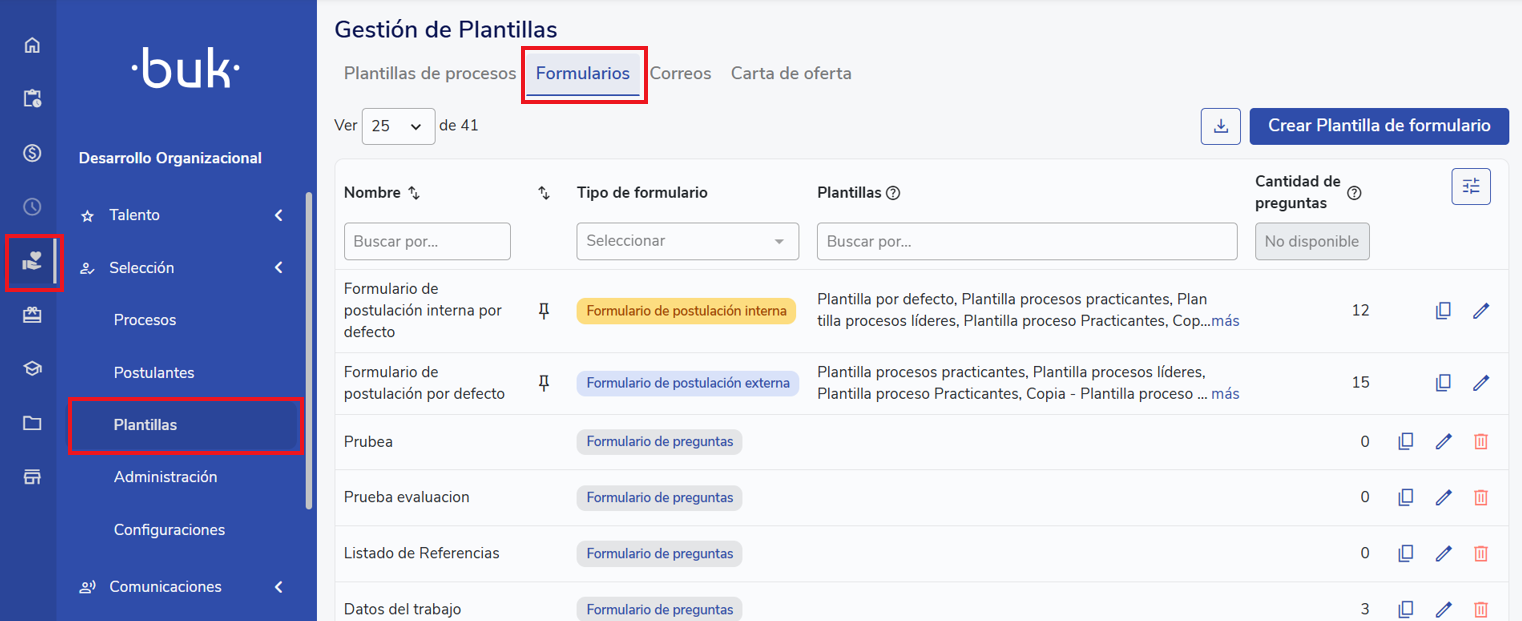1522x621 pixels.
Task: Delete the Listado de Referencias form
Action: 1481,553
